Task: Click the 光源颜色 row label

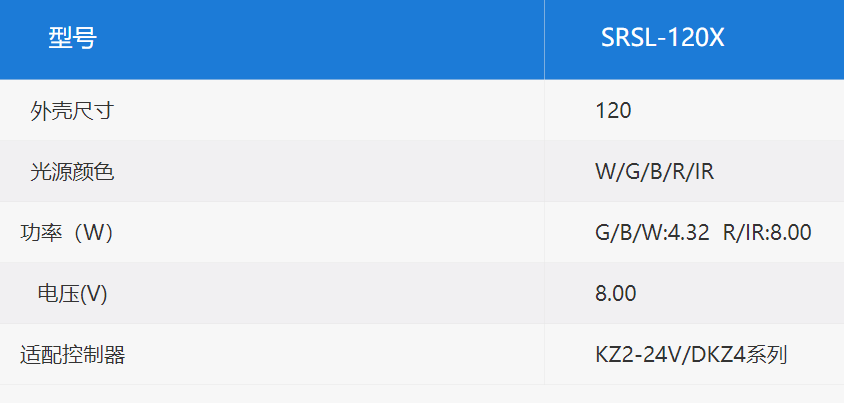Action: point(72,172)
